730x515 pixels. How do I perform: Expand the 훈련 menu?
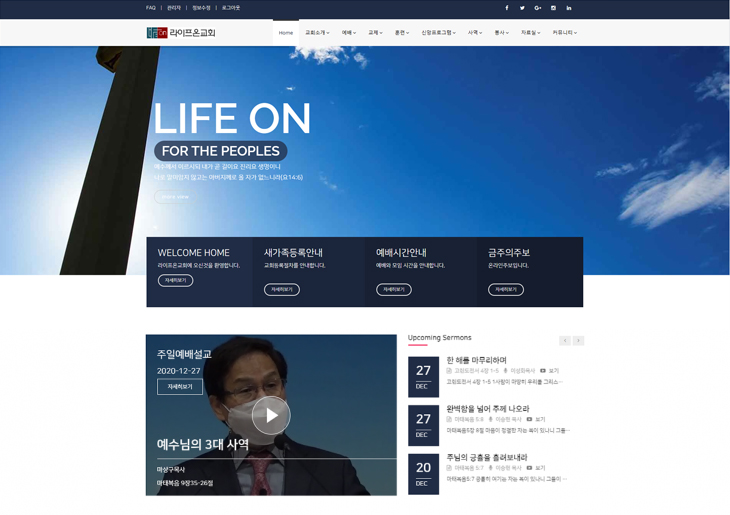pyautogui.click(x=402, y=33)
